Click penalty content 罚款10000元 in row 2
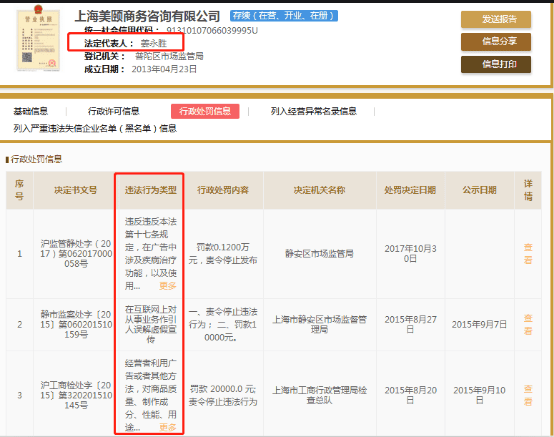554x437 pixels. 223,324
